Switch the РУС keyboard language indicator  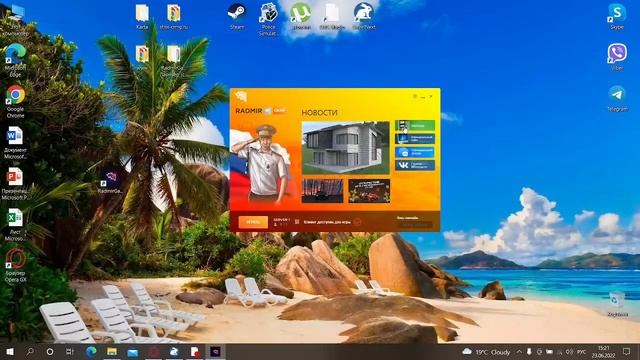(x=582, y=352)
